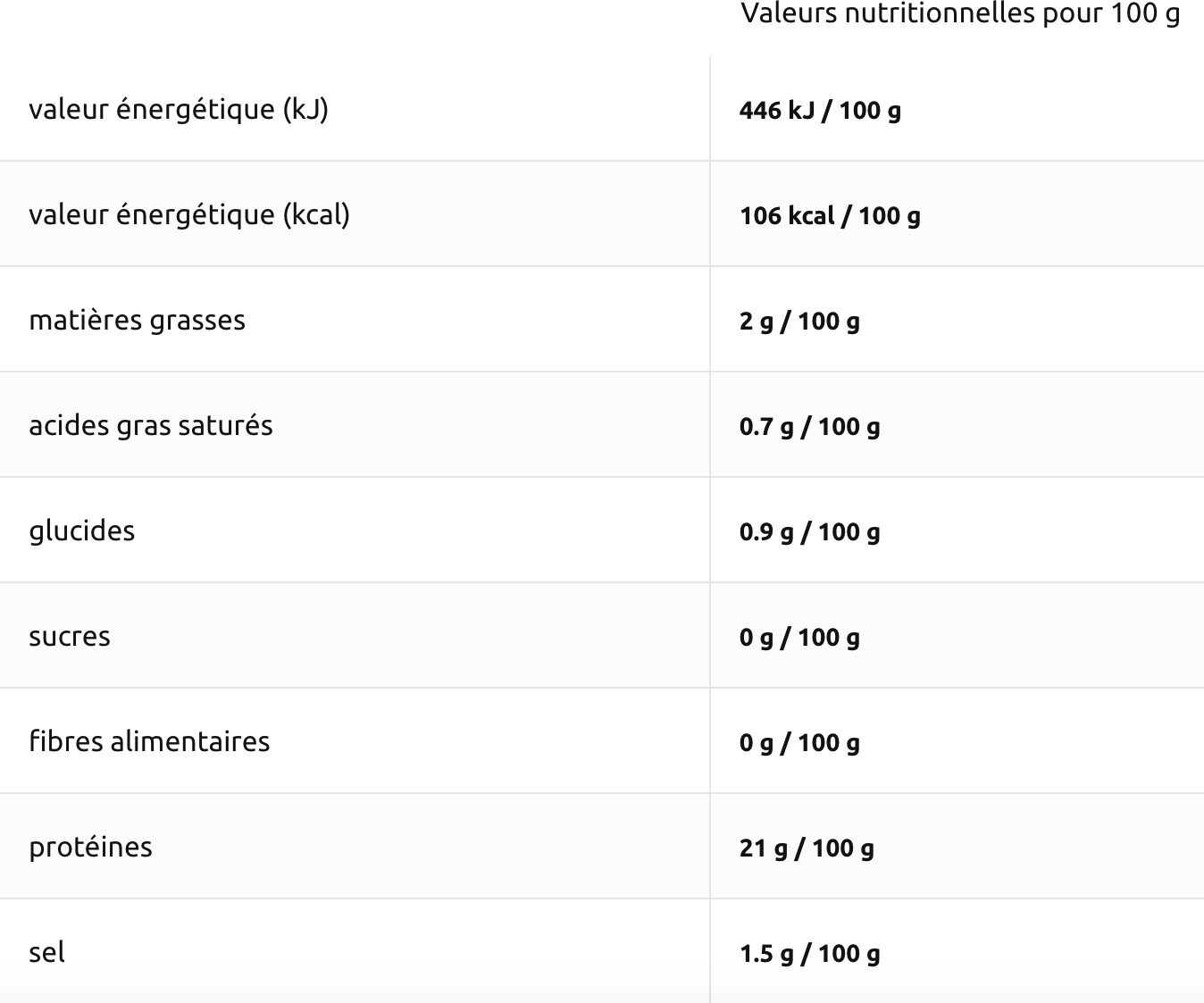
Task: Click the '0.9 g / 100 g' value
Action: tap(809, 532)
